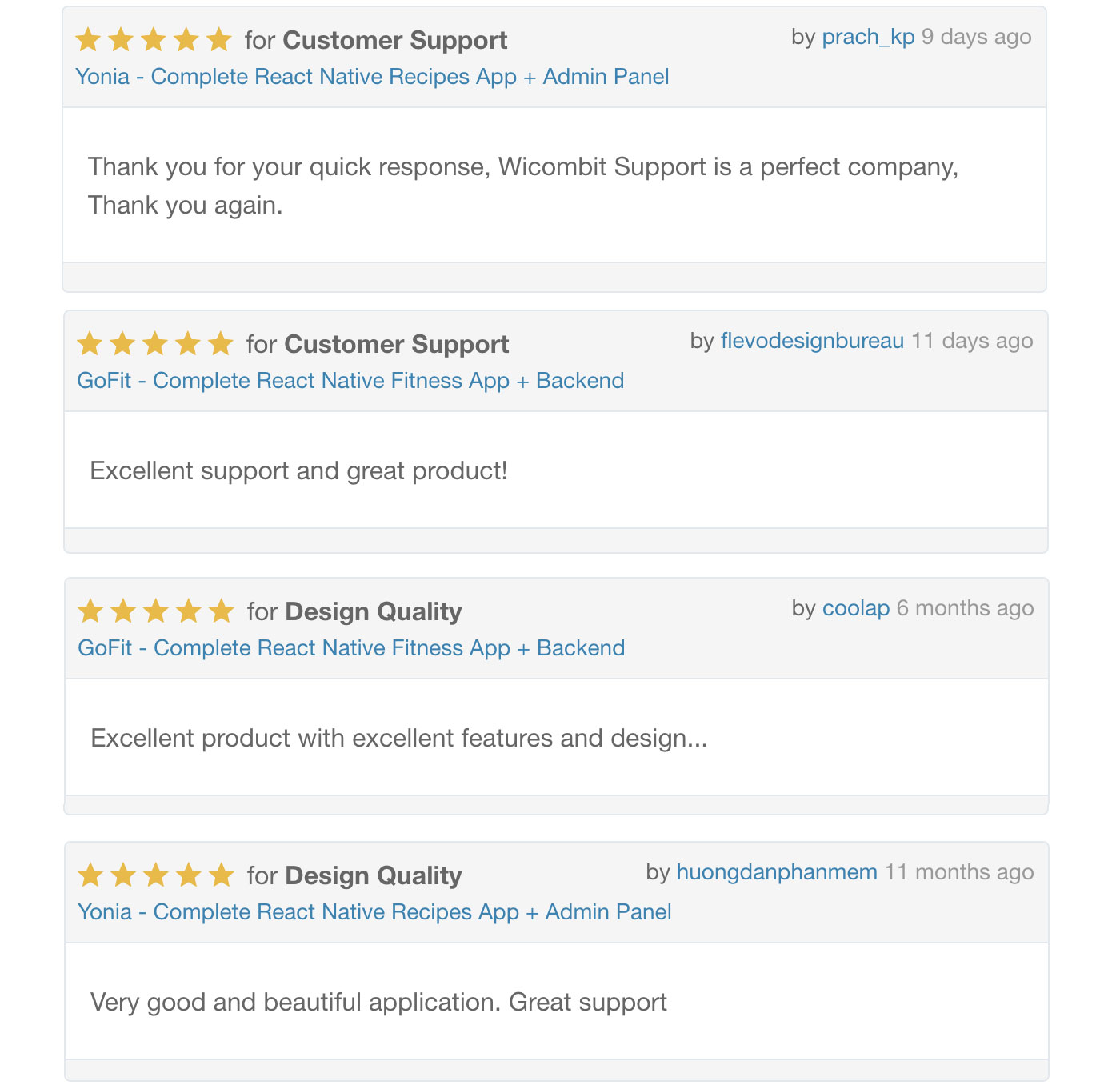The height and width of the screenshot is (1089, 1120).
Task: Click the fifth star in prach_kp's review
Action: tap(218, 39)
